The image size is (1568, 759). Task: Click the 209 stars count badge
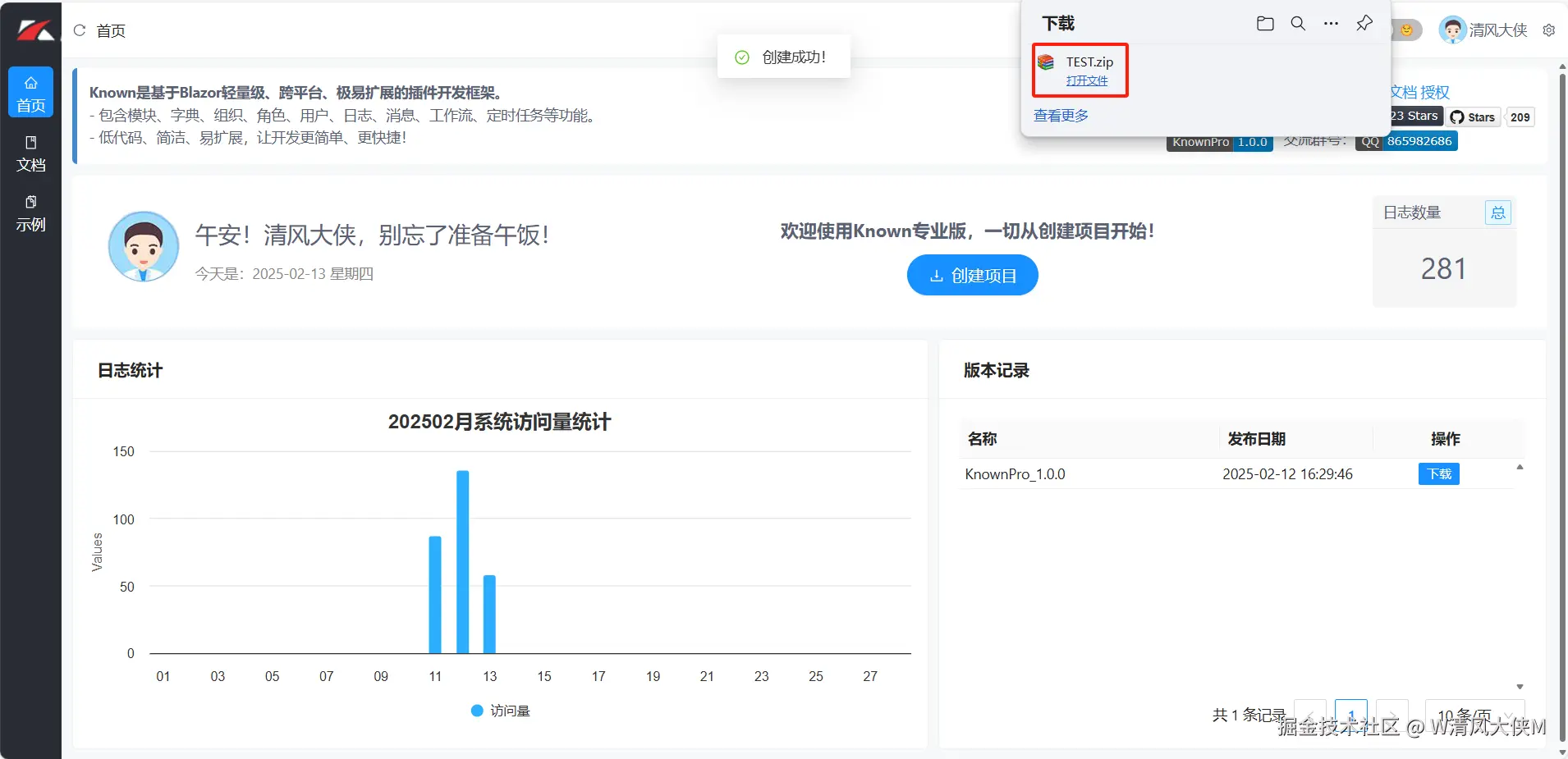tap(1520, 117)
